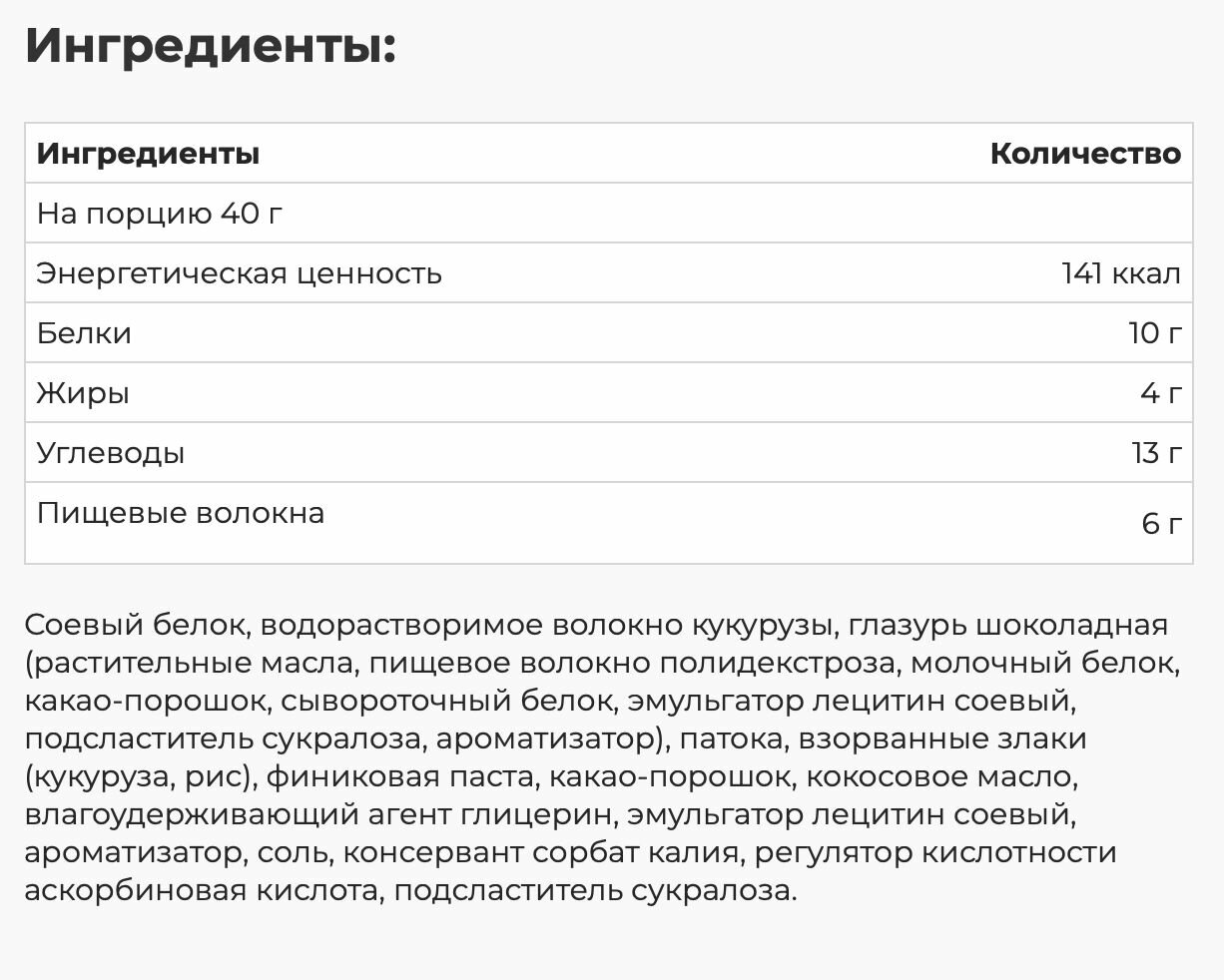Click the words "глазурь шоколадная" in the composition
This screenshot has height=980, width=1224.
[x=1005, y=626]
